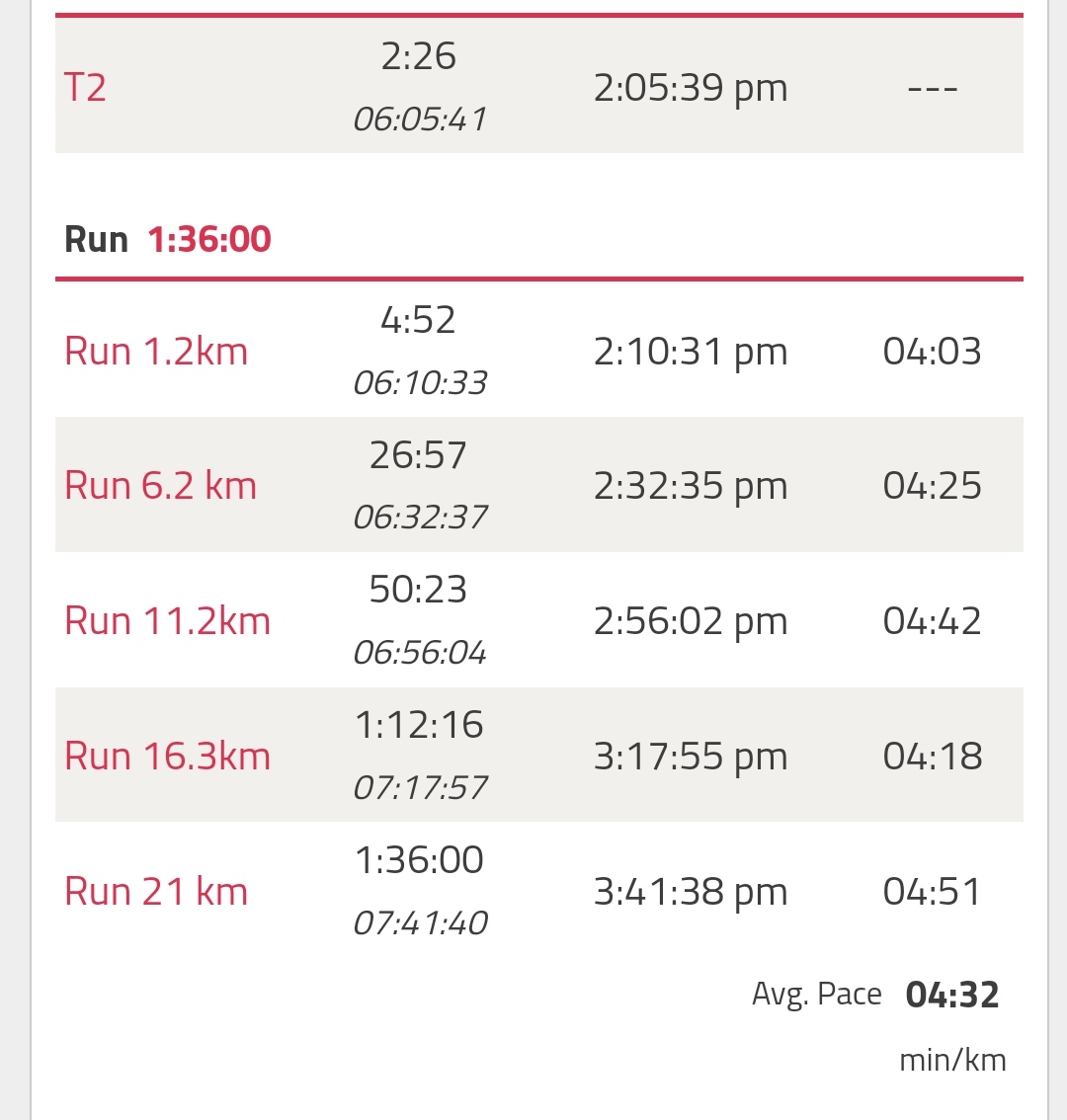The width and height of the screenshot is (1067, 1120).
Task: Click time of day 2:56:02 pm
Action: 691,620
